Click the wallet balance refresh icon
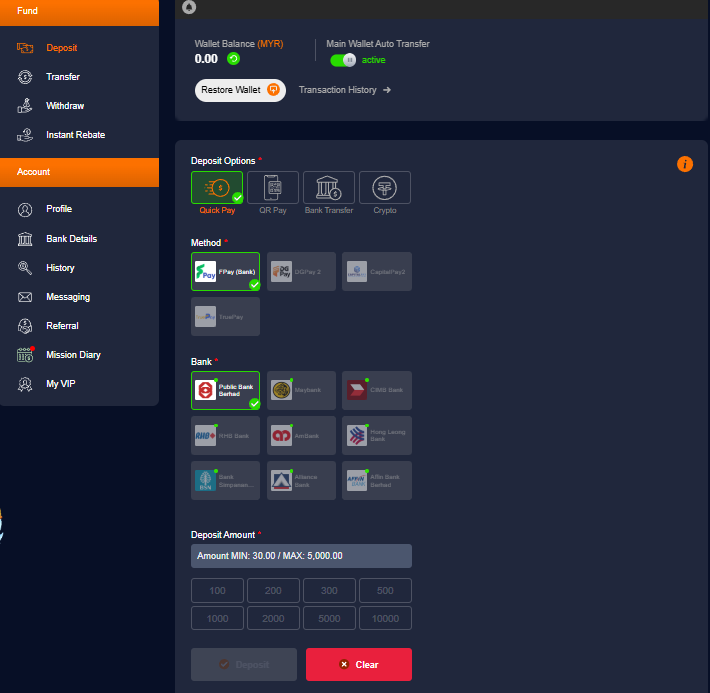Viewport: 710px width, 693px height. [x=233, y=59]
